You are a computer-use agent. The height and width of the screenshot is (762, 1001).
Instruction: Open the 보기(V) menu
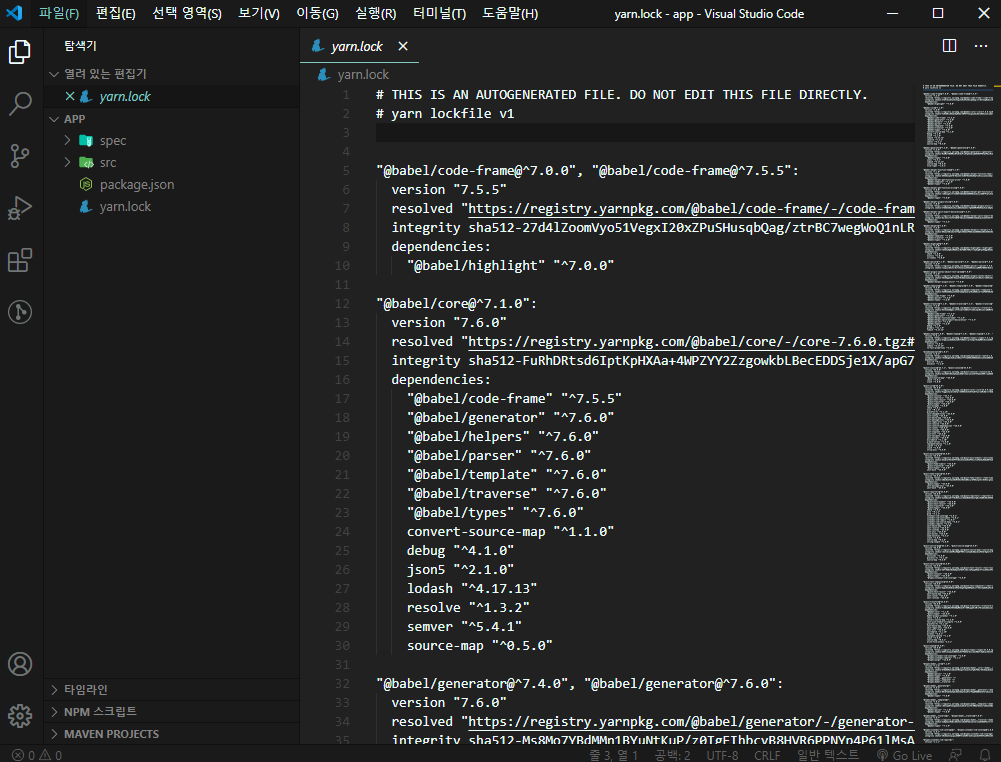(x=259, y=13)
